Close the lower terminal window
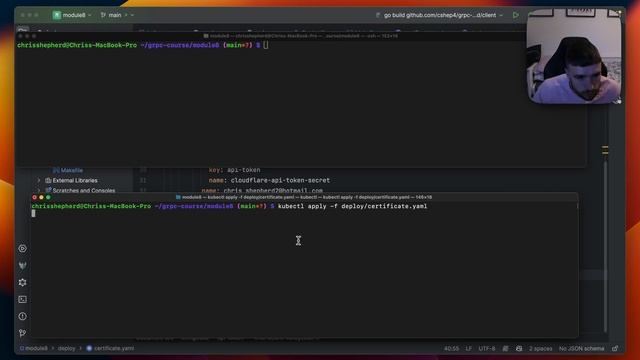Image resolution: width=640 pixels, height=360 pixels. coord(34,197)
